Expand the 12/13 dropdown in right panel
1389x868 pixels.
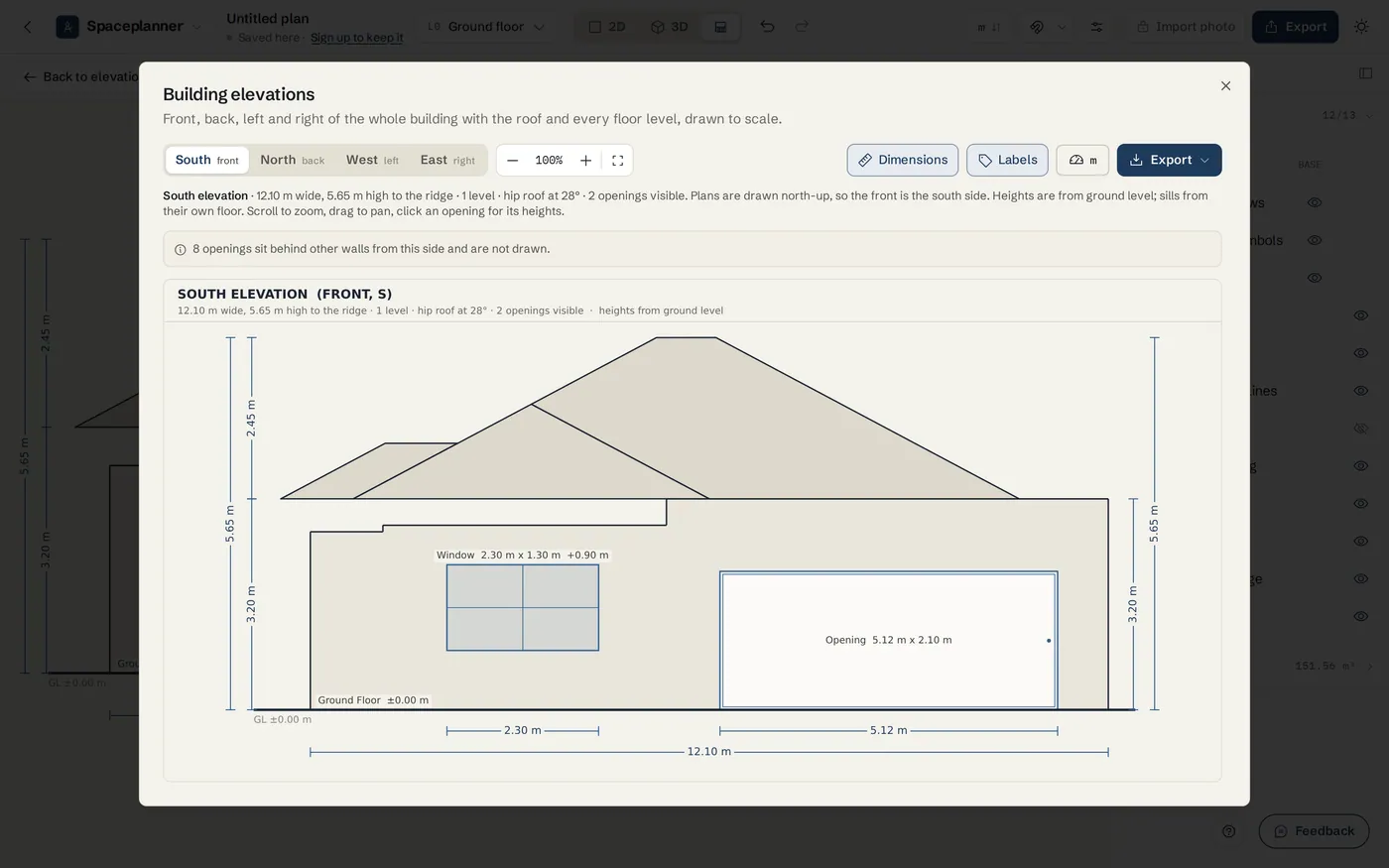[1347, 116]
